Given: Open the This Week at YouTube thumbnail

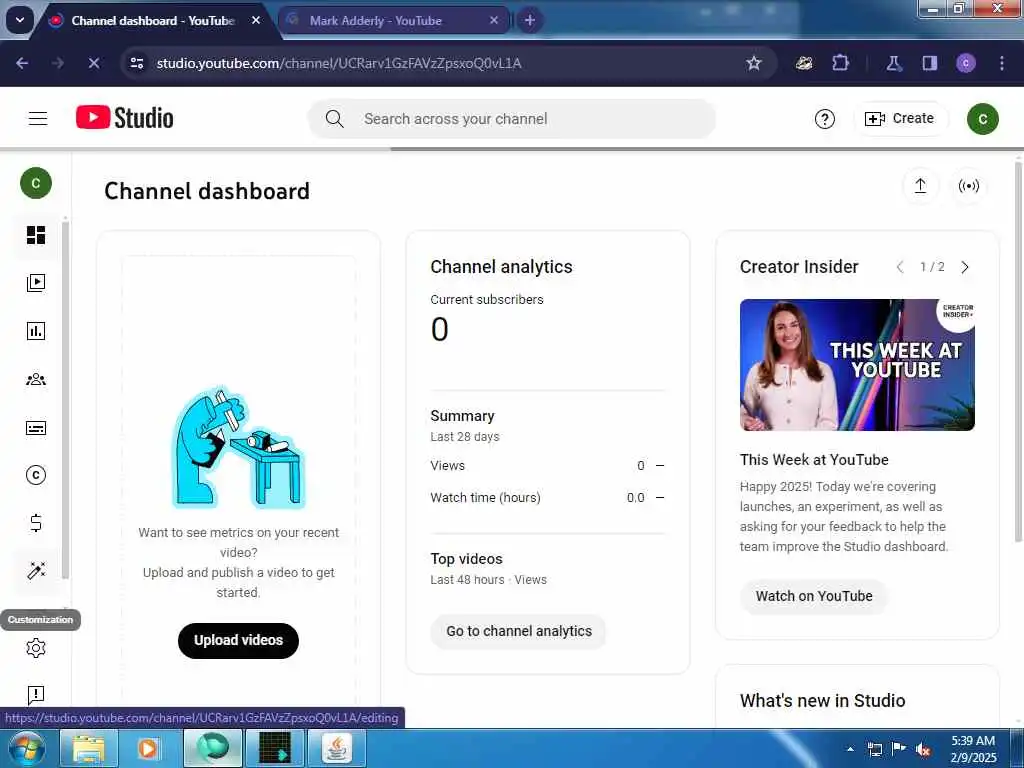Looking at the screenshot, I should [857, 365].
